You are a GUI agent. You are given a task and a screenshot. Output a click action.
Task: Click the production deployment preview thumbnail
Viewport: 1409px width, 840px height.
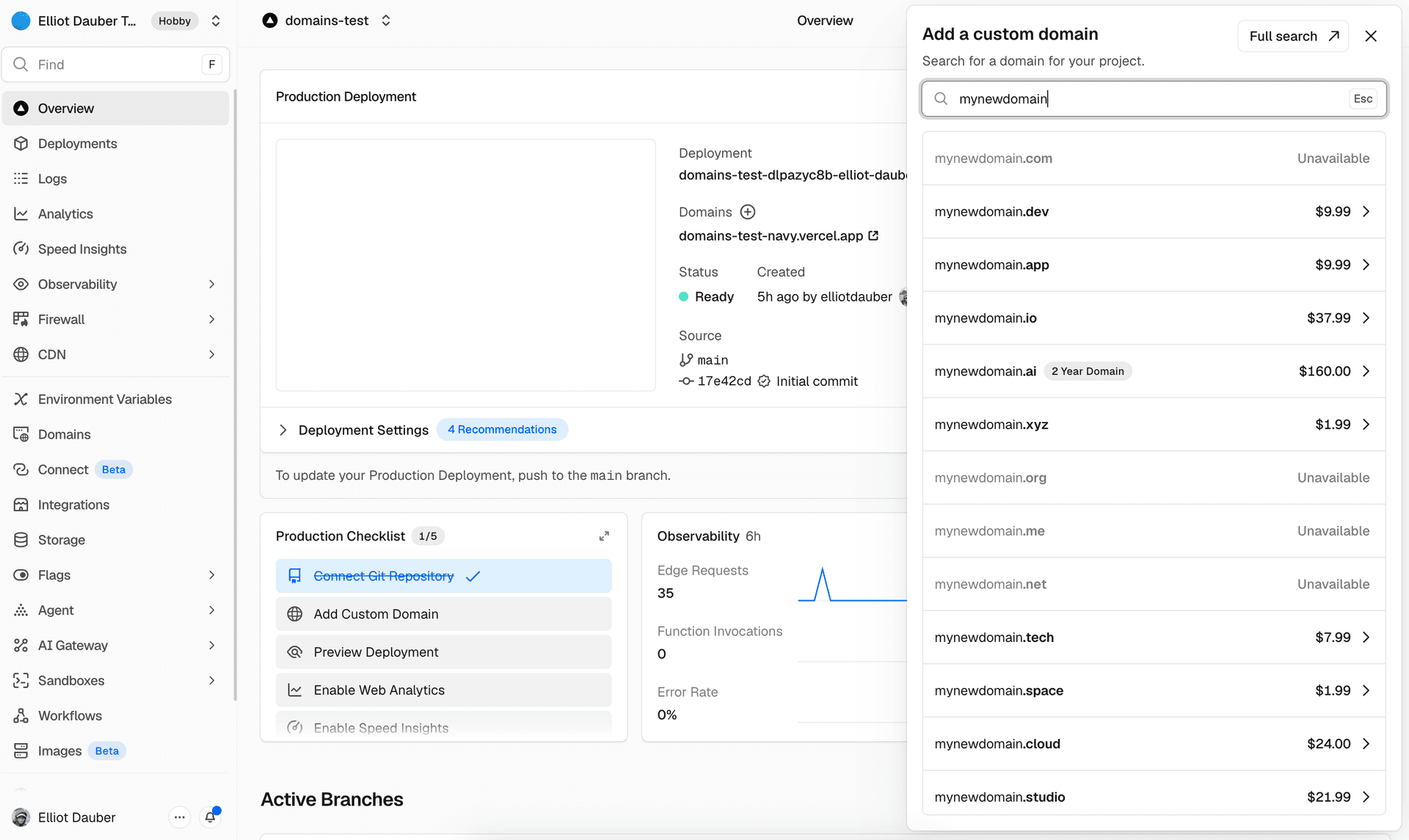(465, 265)
